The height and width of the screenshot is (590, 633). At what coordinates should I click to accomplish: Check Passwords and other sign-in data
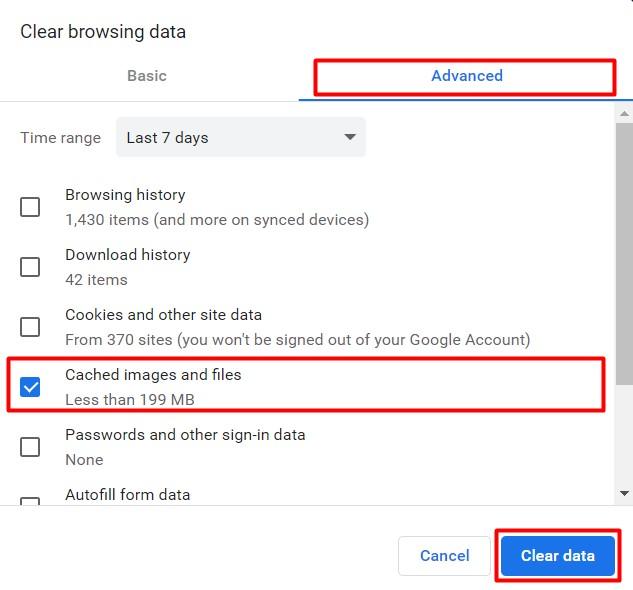(30, 447)
